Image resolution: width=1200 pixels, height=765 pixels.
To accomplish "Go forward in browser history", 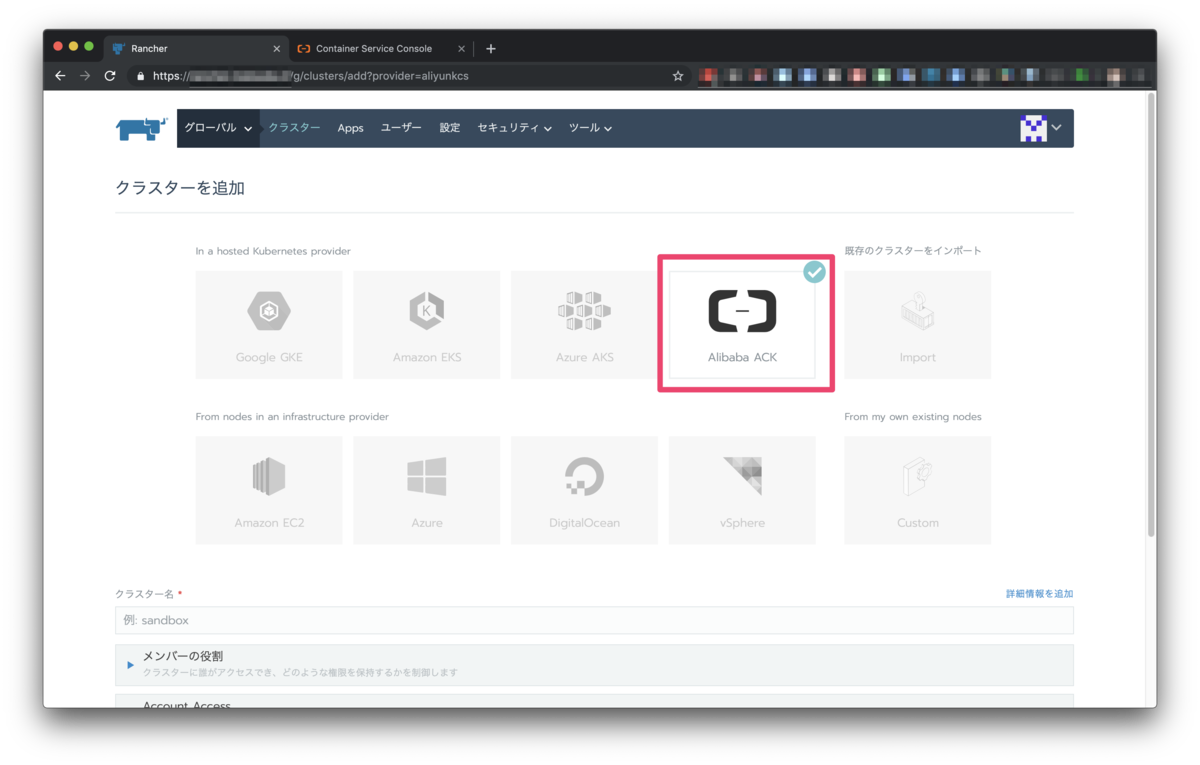I will (85, 76).
